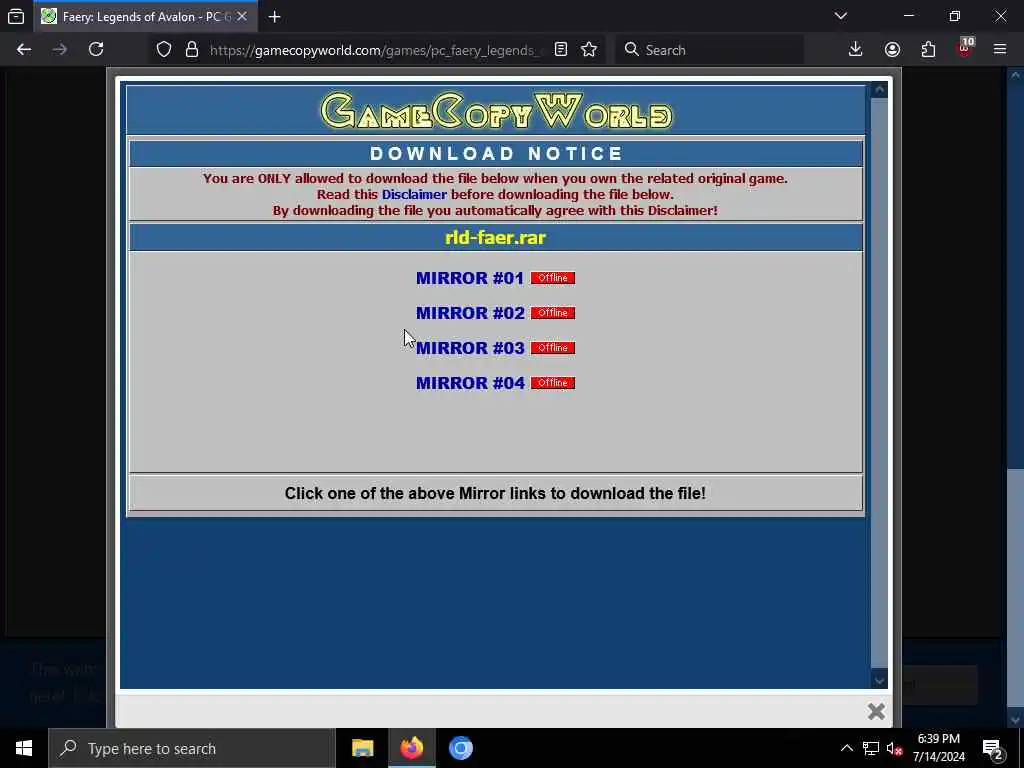
Task: Click the Offline badge next to MIRROR #04
Action: [x=552, y=383]
